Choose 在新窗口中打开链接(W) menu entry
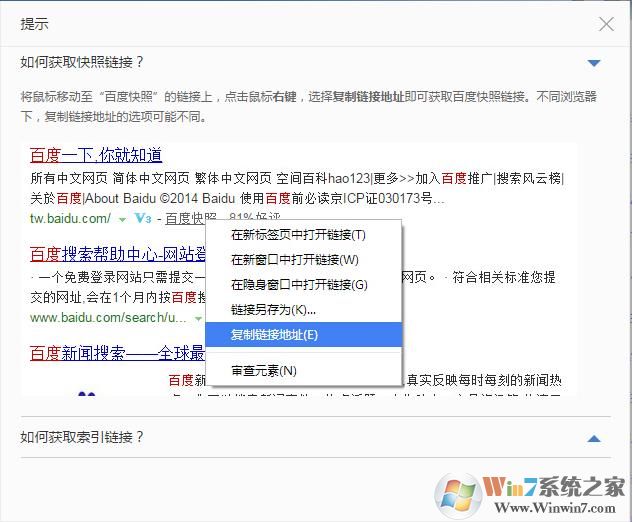Viewport: 632px width, 522px height. 304,260
